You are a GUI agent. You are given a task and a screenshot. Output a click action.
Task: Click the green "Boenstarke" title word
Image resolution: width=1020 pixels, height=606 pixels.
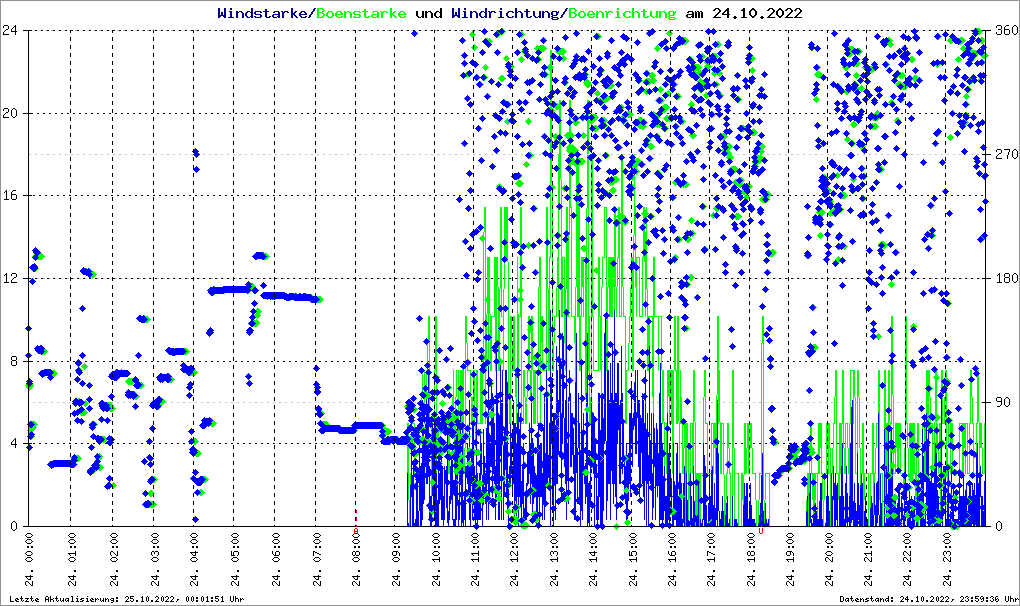(x=361, y=13)
